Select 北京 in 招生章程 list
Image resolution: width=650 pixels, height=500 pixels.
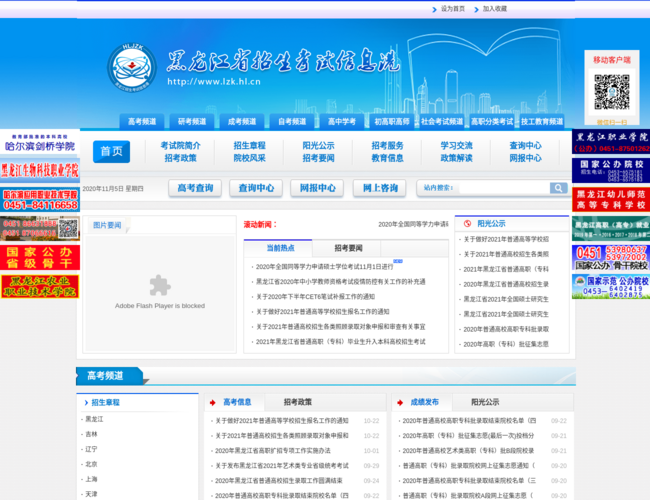point(91,464)
